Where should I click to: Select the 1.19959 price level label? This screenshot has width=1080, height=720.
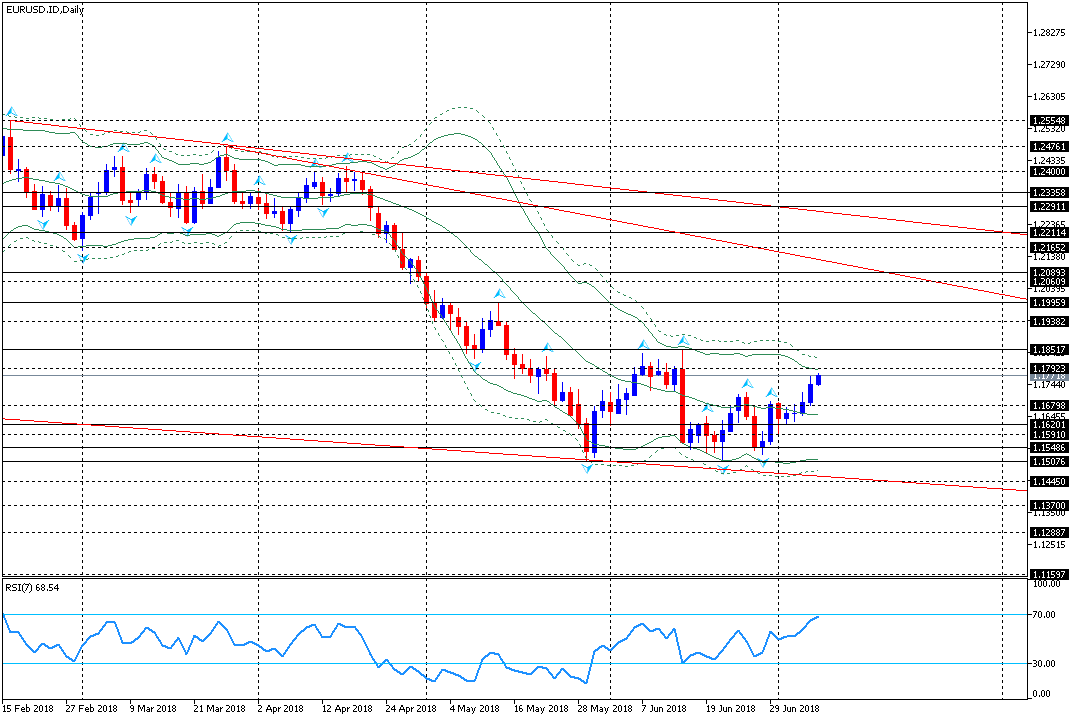(1049, 302)
